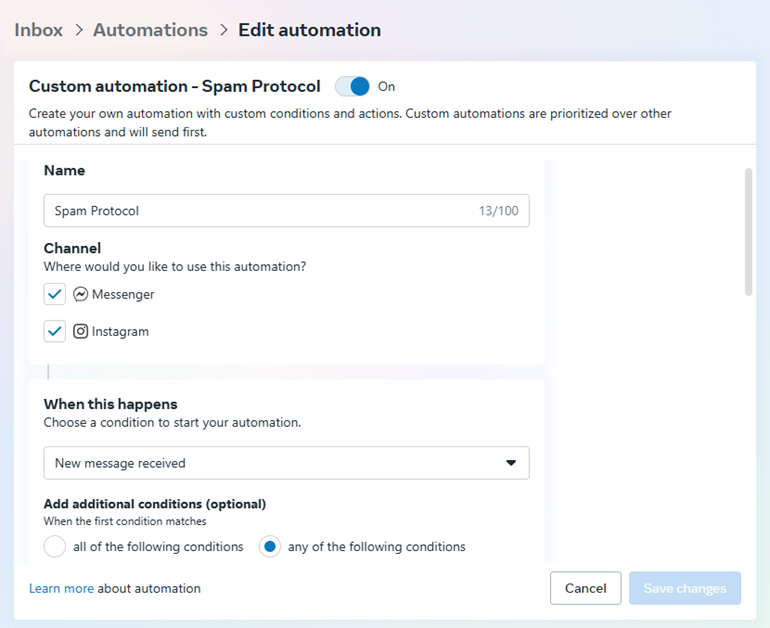Click the Save changes button
The height and width of the screenshot is (628, 770).
coord(685,588)
